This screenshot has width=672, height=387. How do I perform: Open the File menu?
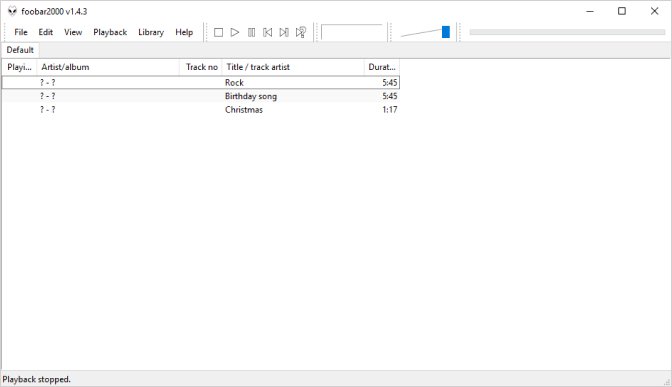point(21,32)
